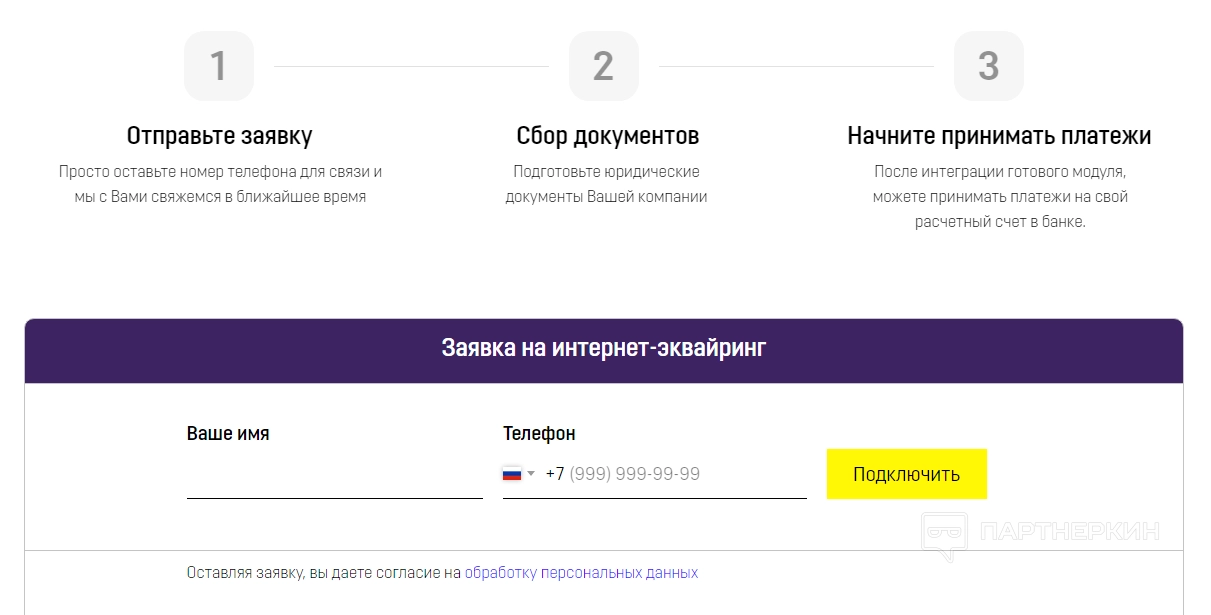Click the "Телефон" field label
Screen dimensions: 1211x615
click(x=539, y=434)
